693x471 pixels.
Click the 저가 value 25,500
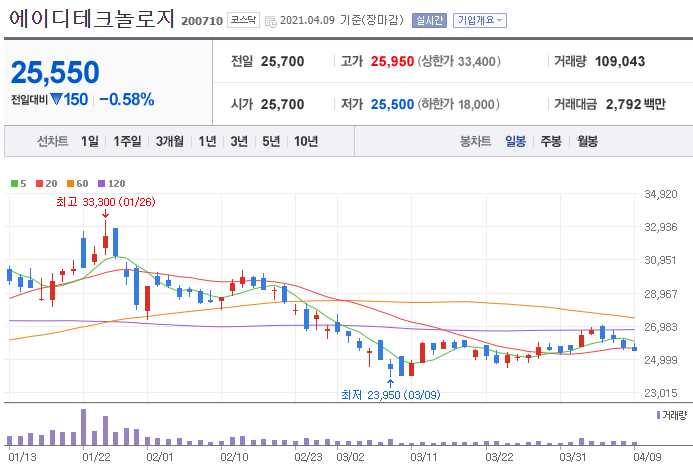(392, 104)
